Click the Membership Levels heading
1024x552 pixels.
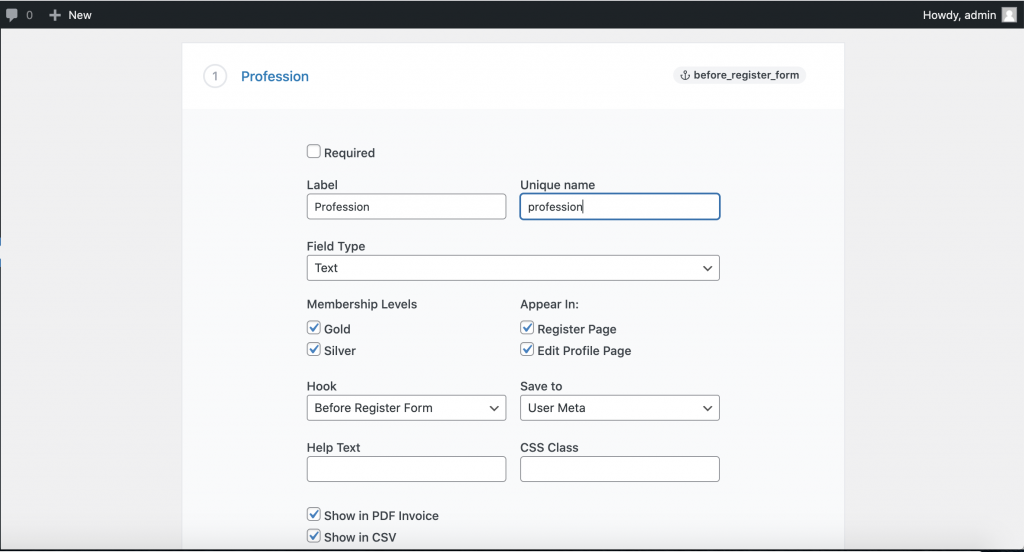tap(362, 304)
